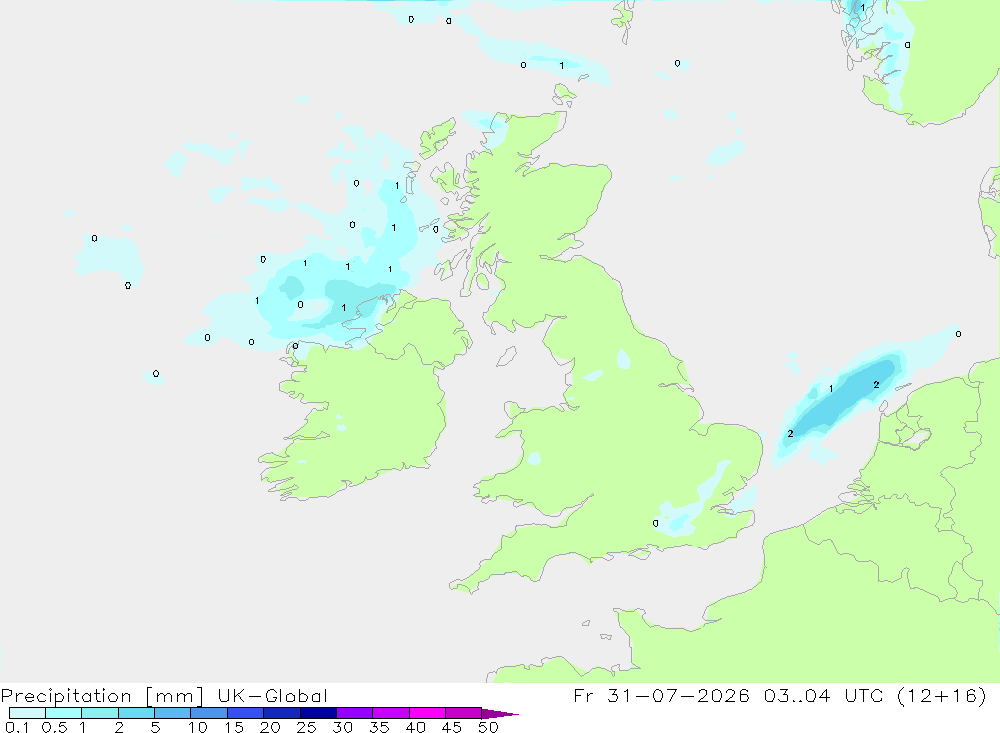This screenshot has height=733, width=1000.
Task: Click the purple 35–40 legend swatch
Action: coord(390,713)
